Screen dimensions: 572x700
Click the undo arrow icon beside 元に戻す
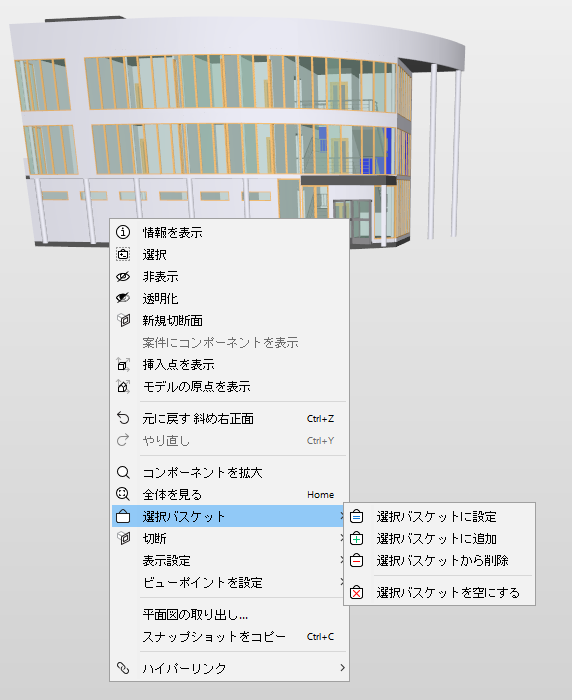pyautogui.click(x=123, y=418)
